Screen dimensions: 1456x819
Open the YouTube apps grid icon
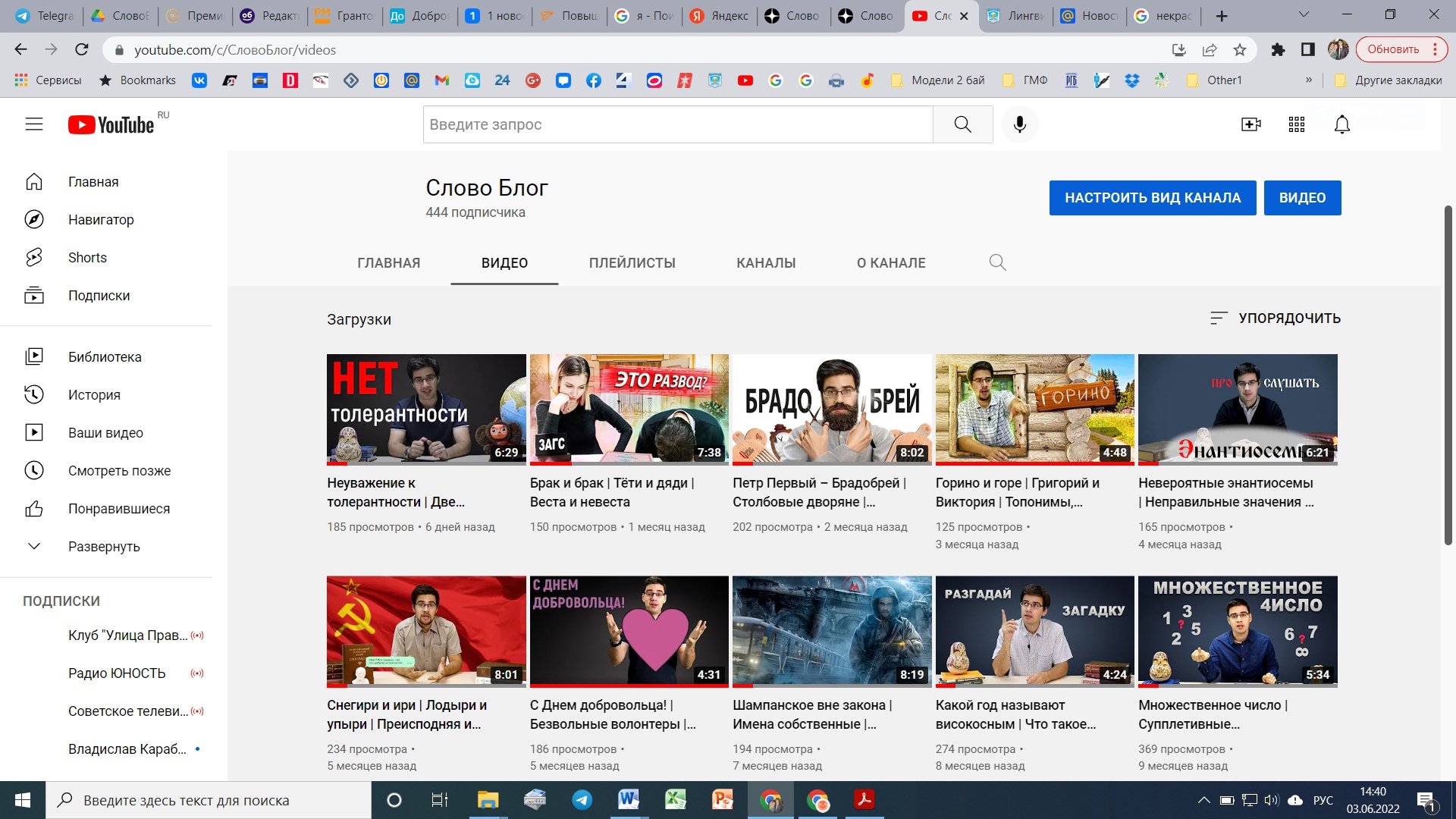[1297, 124]
